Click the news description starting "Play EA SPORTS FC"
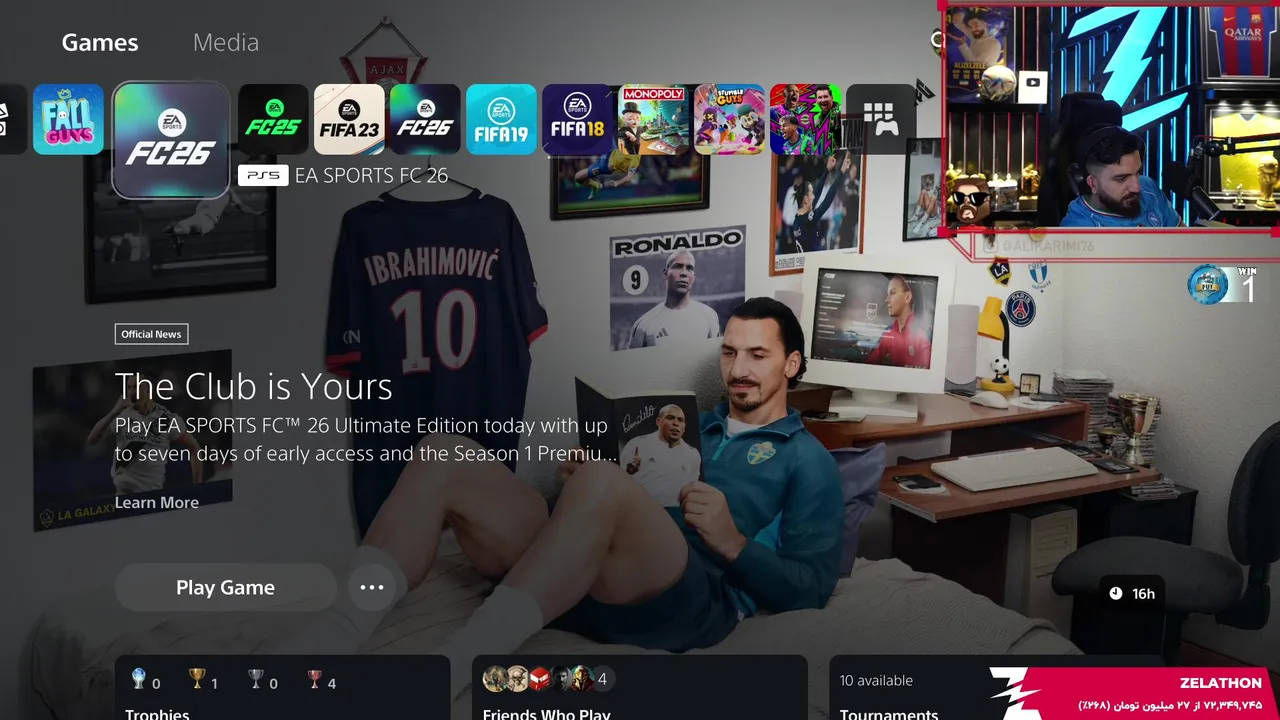The image size is (1280, 720). coord(365,440)
